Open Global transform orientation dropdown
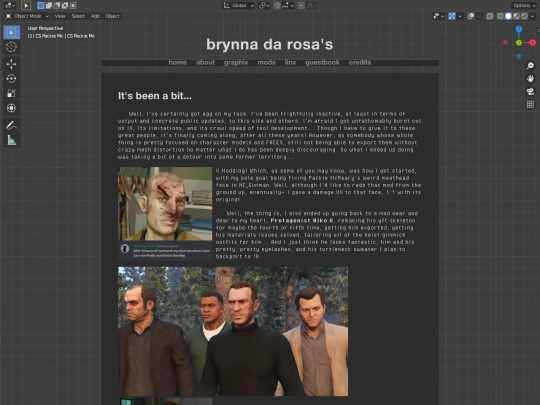The height and width of the screenshot is (405, 540). [x=239, y=6]
